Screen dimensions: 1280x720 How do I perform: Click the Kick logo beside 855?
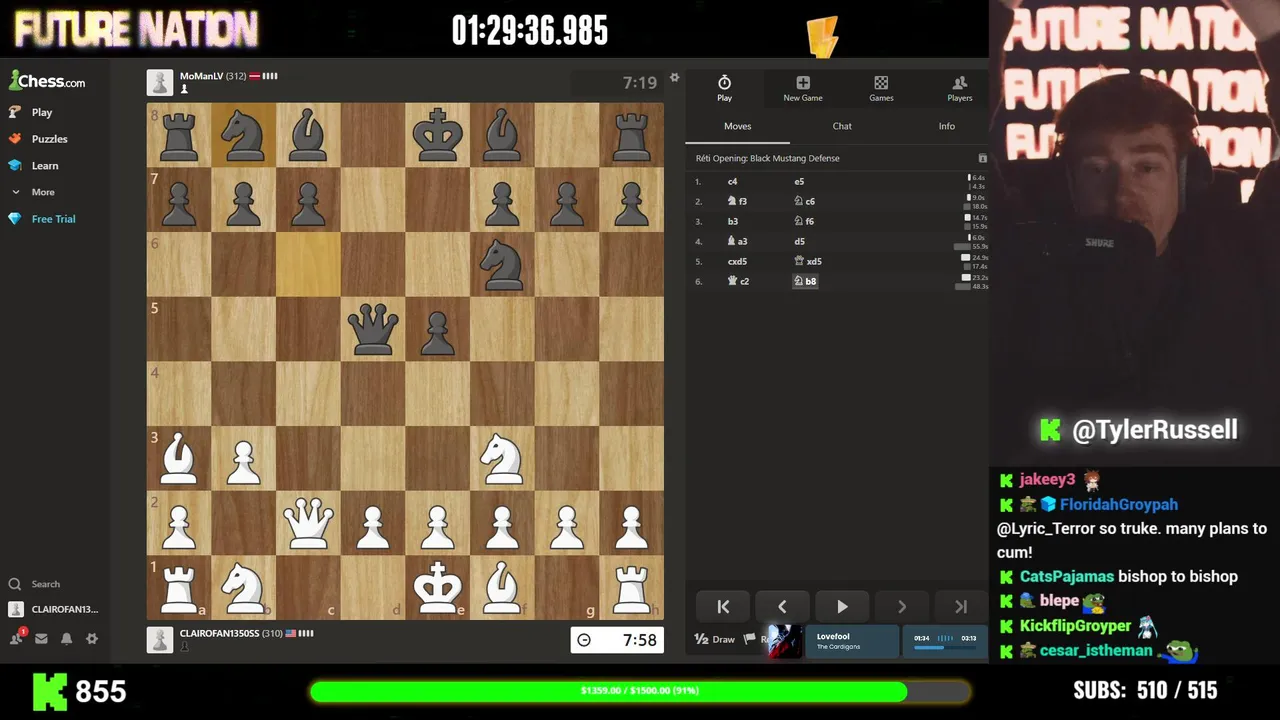[50, 691]
